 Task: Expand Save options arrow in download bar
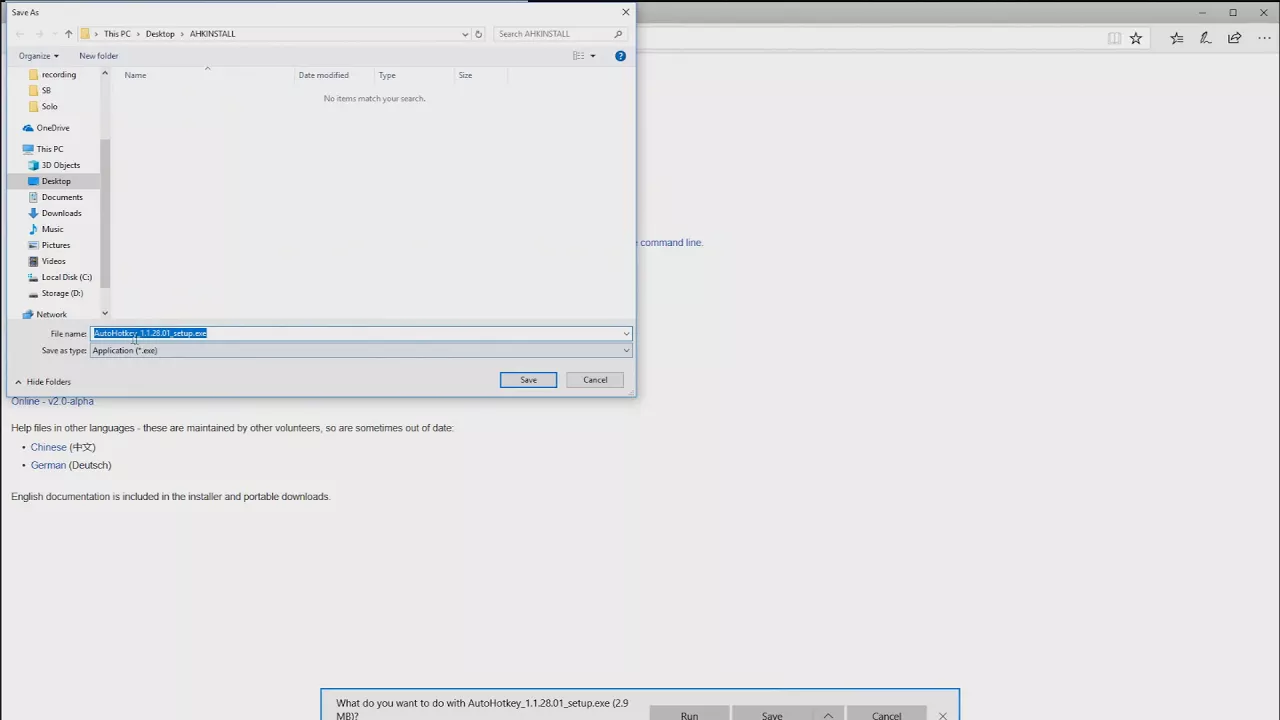pyautogui.click(x=828, y=715)
